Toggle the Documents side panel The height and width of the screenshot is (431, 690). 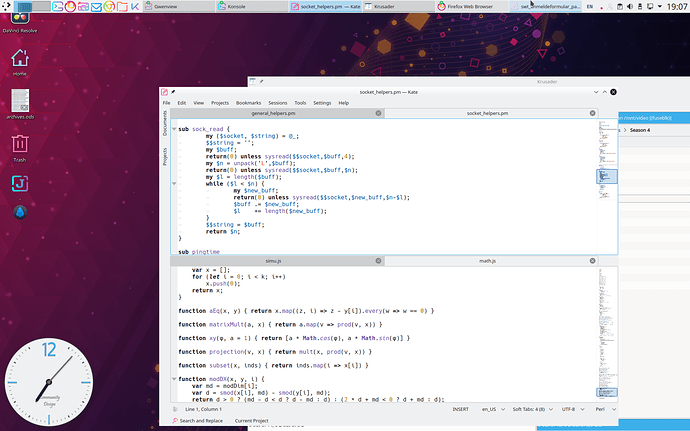[x=165, y=123]
